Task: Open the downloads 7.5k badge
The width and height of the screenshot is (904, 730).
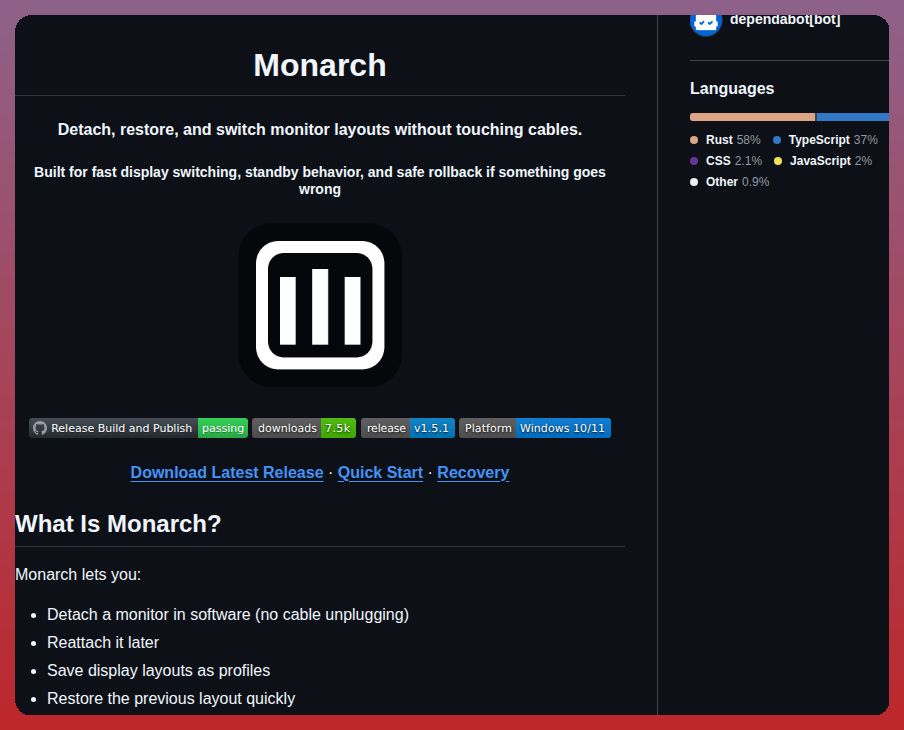Action: [304, 428]
